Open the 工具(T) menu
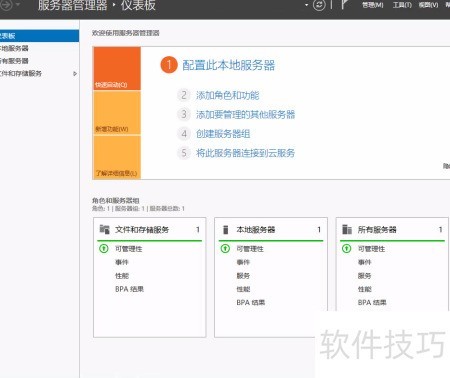This screenshot has width=450, height=378. 402,5
